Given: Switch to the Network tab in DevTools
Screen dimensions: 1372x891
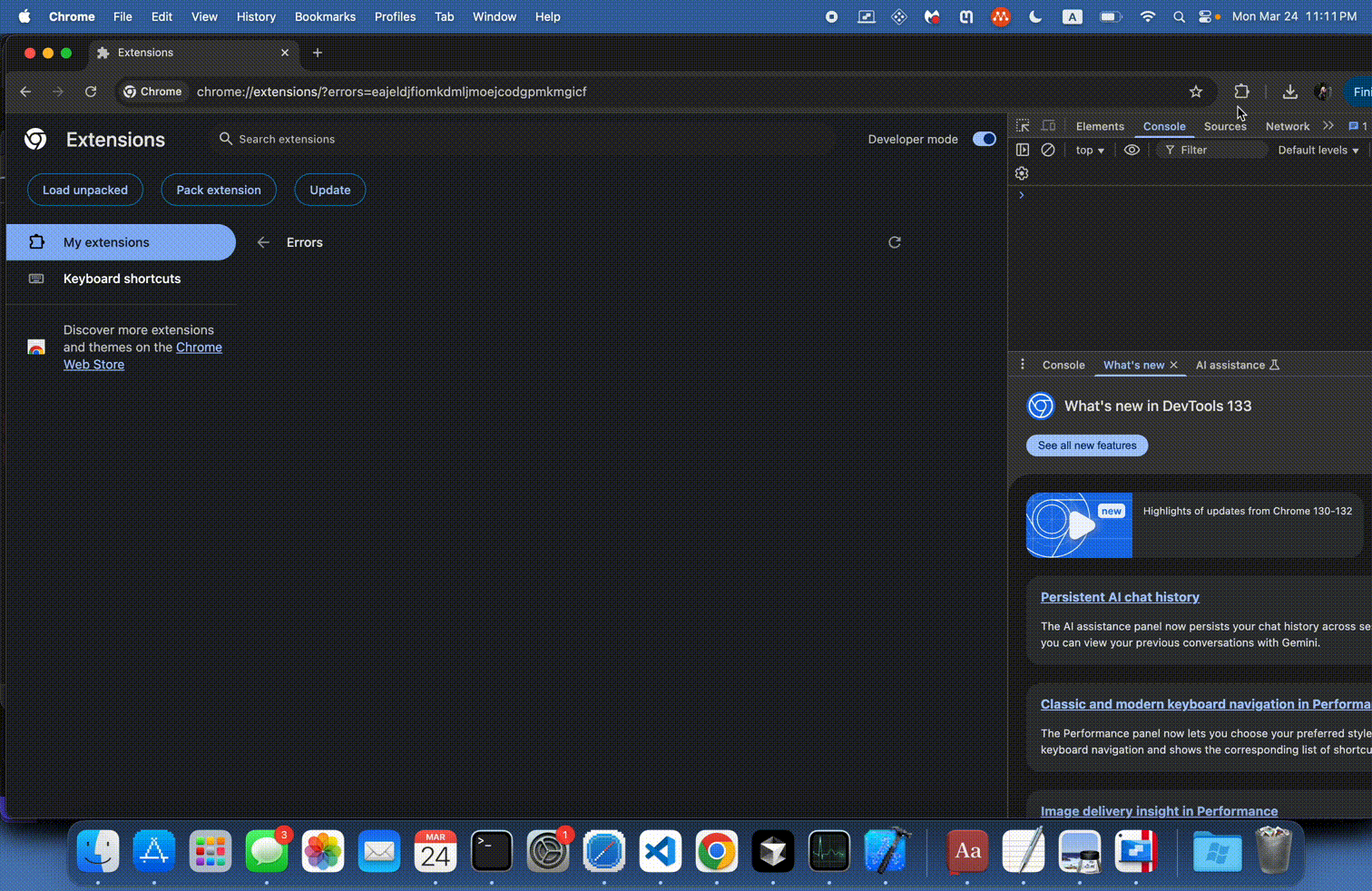Looking at the screenshot, I should point(1288,126).
